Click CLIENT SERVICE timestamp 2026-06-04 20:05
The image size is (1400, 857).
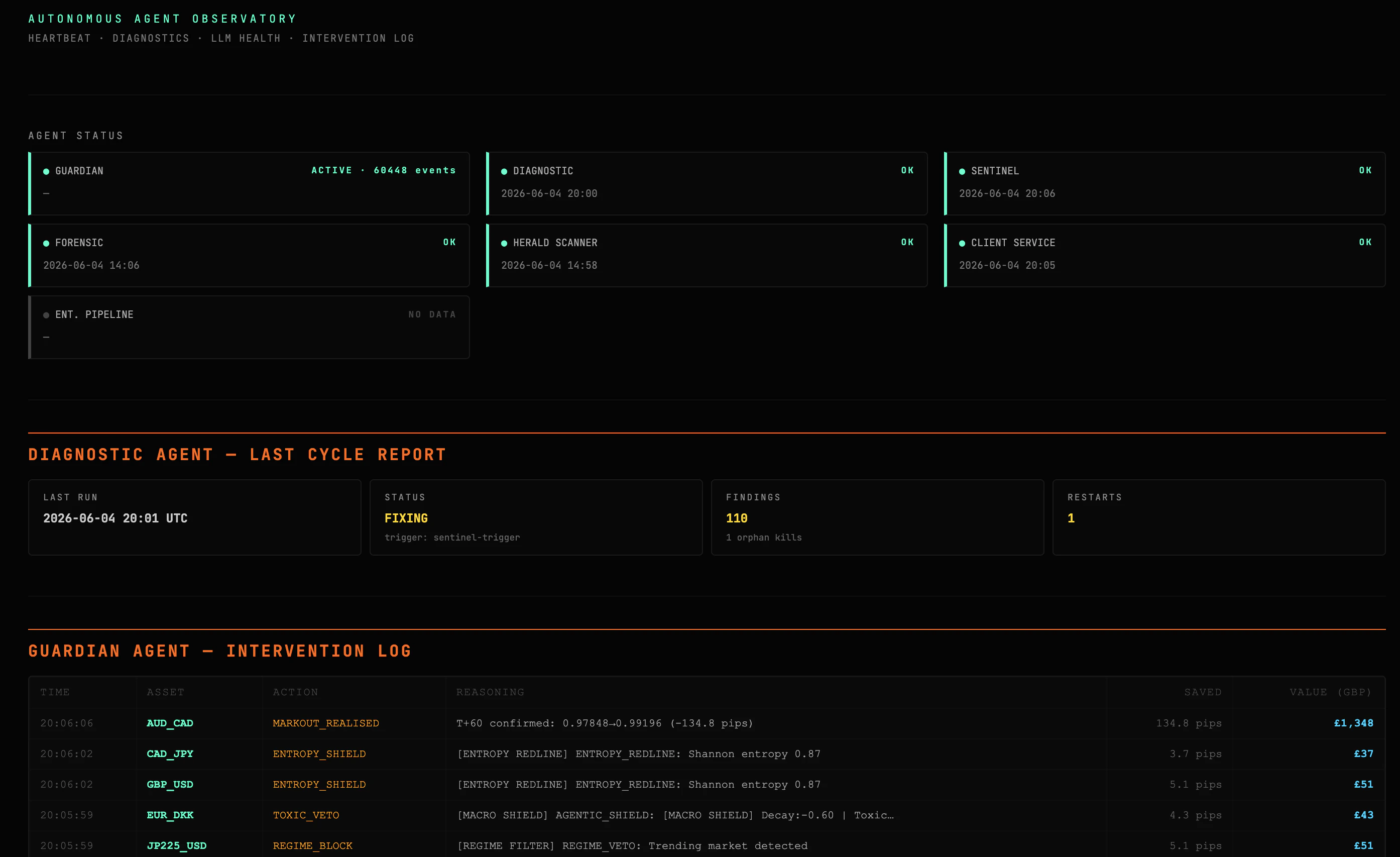coord(1007,265)
